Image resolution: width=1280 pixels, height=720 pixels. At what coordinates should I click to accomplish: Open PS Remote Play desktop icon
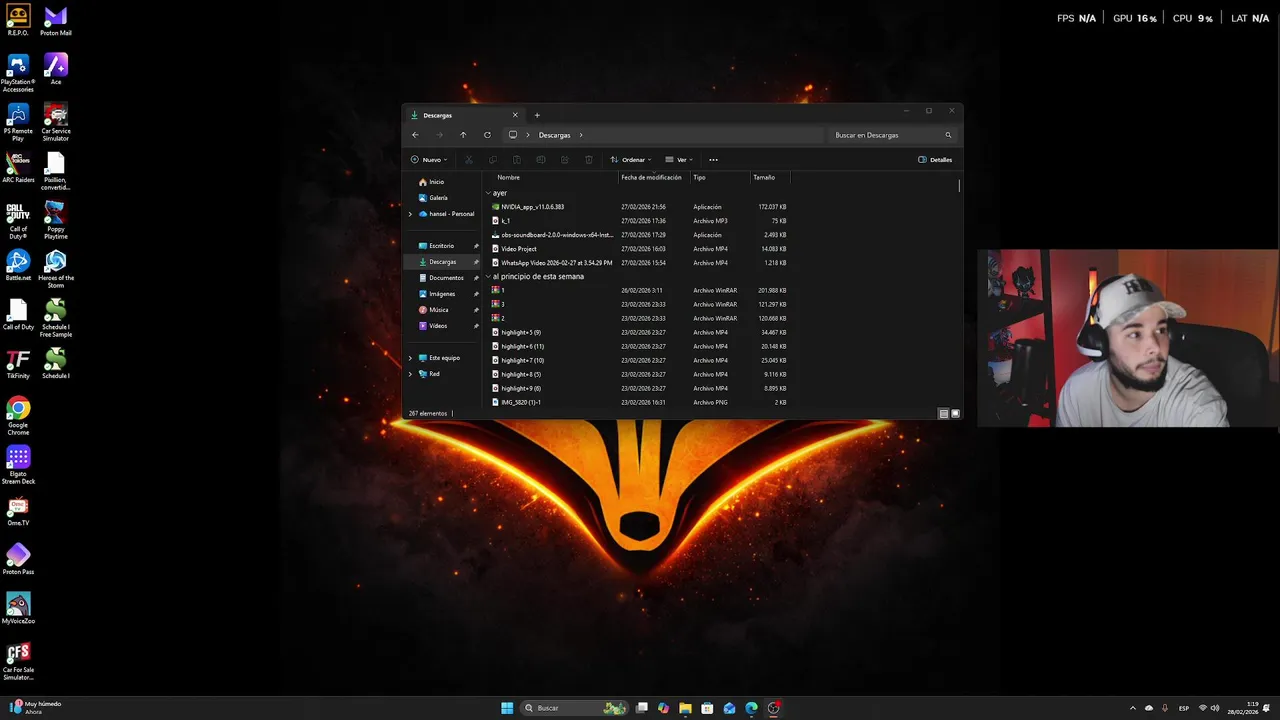(18, 122)
